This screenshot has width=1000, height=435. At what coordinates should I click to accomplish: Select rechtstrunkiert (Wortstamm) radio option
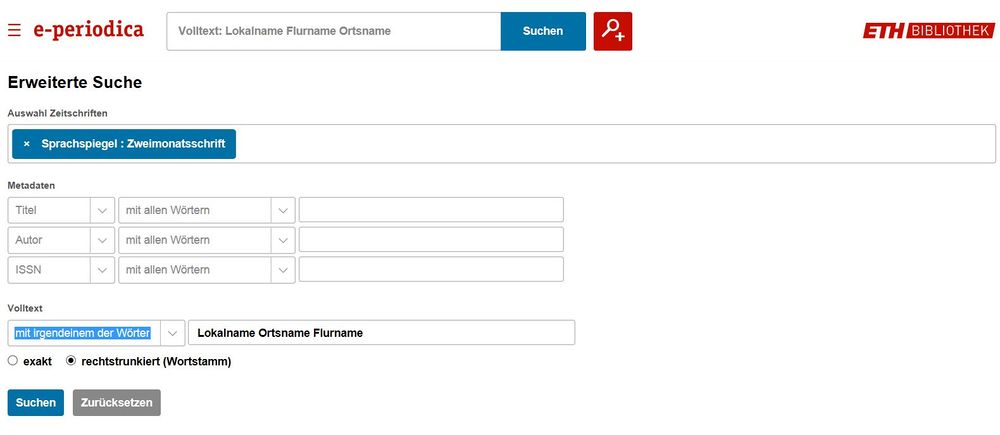[x=71, y=361]
